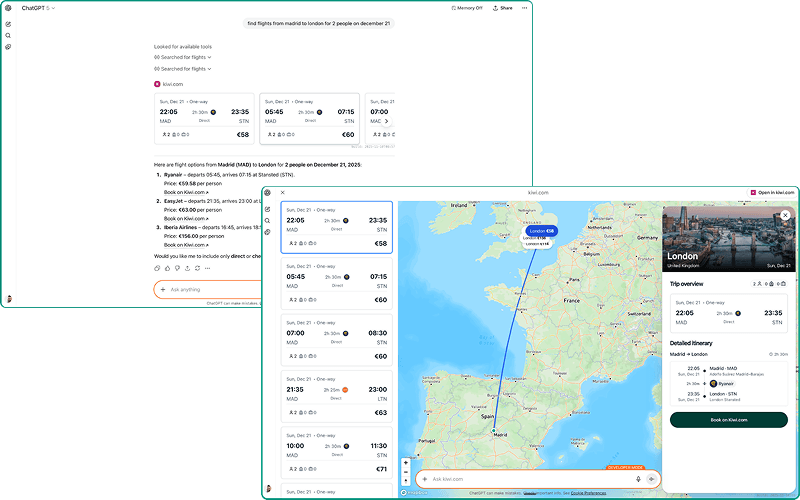
Task: Click the kiwi.com source label in chat
Action: [168, 84]
